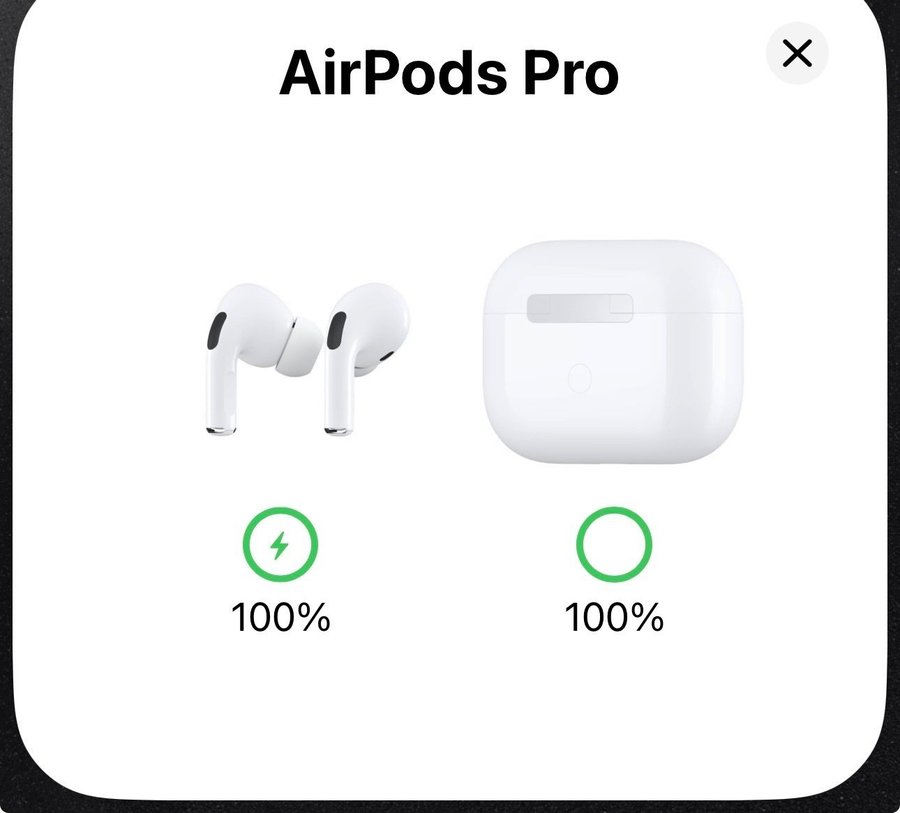The image size is (900, 813).
Task: Tap the silver tip of right AirPod stem
Action: (339, 430)
